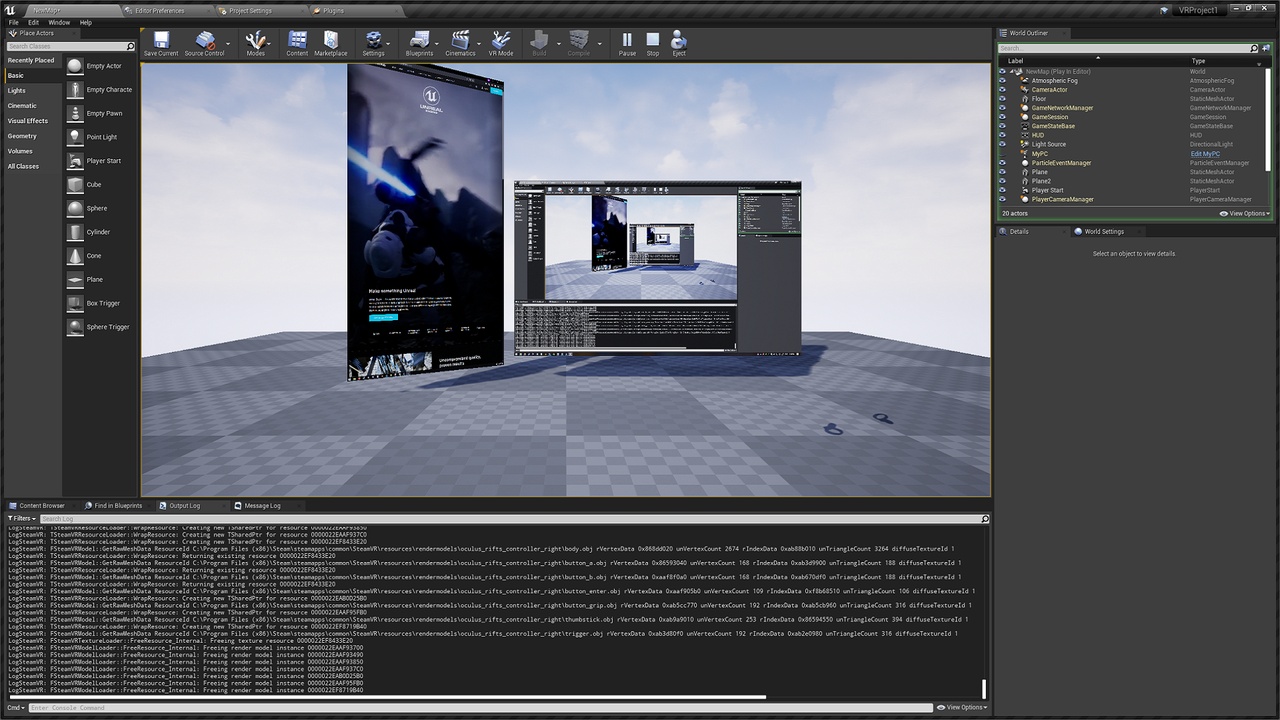Click the add folder icon in World Outliner
The width and height of the screenshot is (1280, 720).
click(1266, 48)
